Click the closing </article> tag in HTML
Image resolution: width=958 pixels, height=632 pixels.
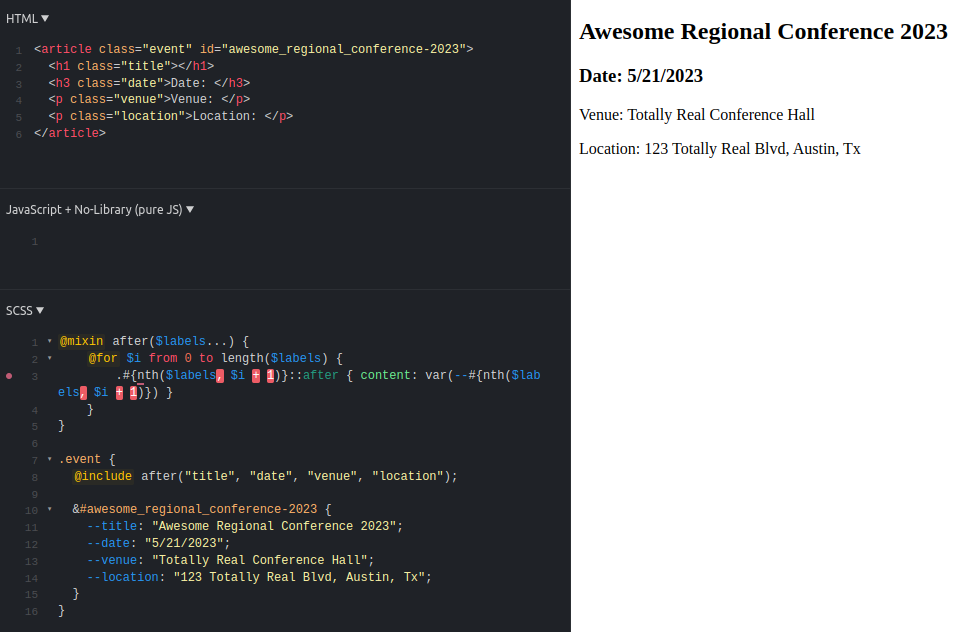69,133
